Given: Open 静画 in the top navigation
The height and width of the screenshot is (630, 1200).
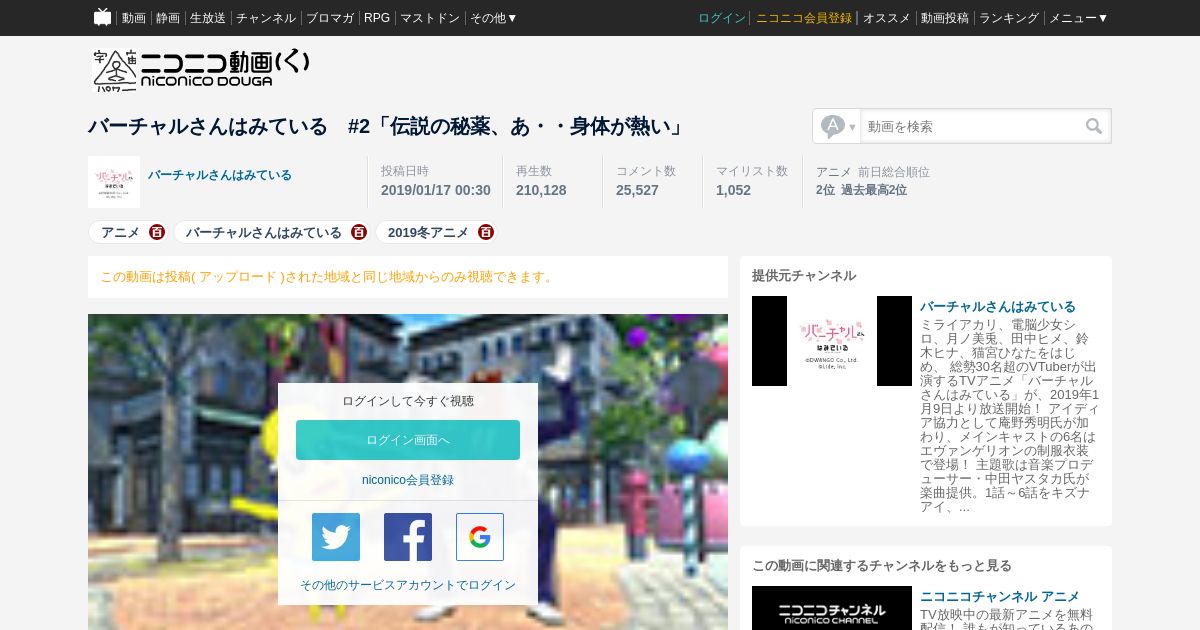Looking at the screenshot, I should coord(168,18).
